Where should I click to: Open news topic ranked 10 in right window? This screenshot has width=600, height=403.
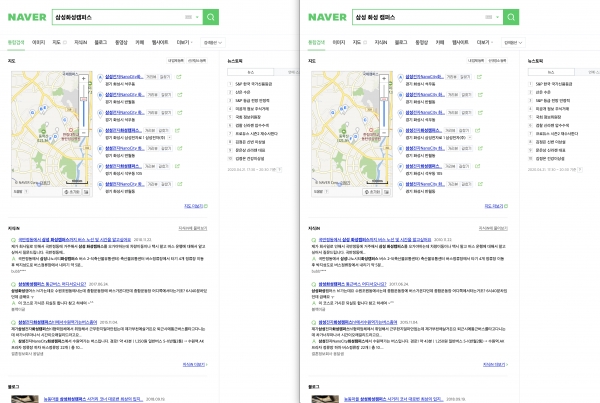pyautogui.click(x=550, y=158)
